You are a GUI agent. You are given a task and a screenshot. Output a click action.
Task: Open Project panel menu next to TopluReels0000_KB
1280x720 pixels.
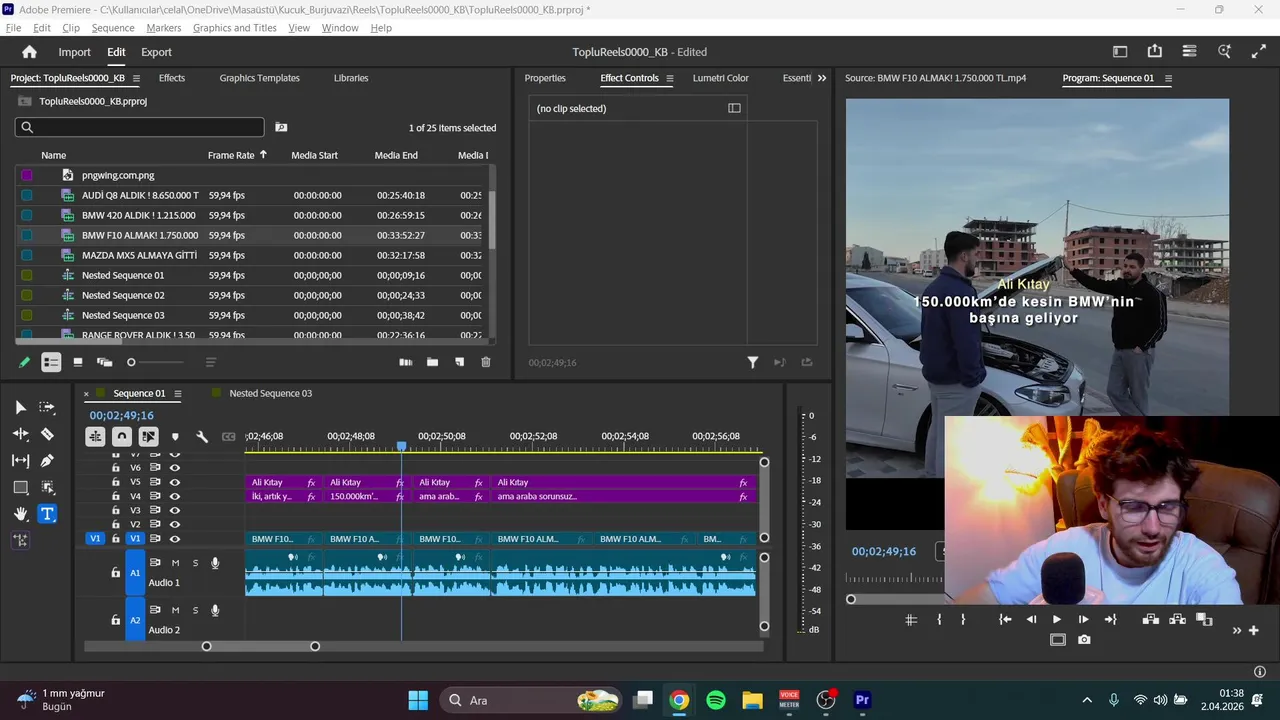click(x=136, y=78)
